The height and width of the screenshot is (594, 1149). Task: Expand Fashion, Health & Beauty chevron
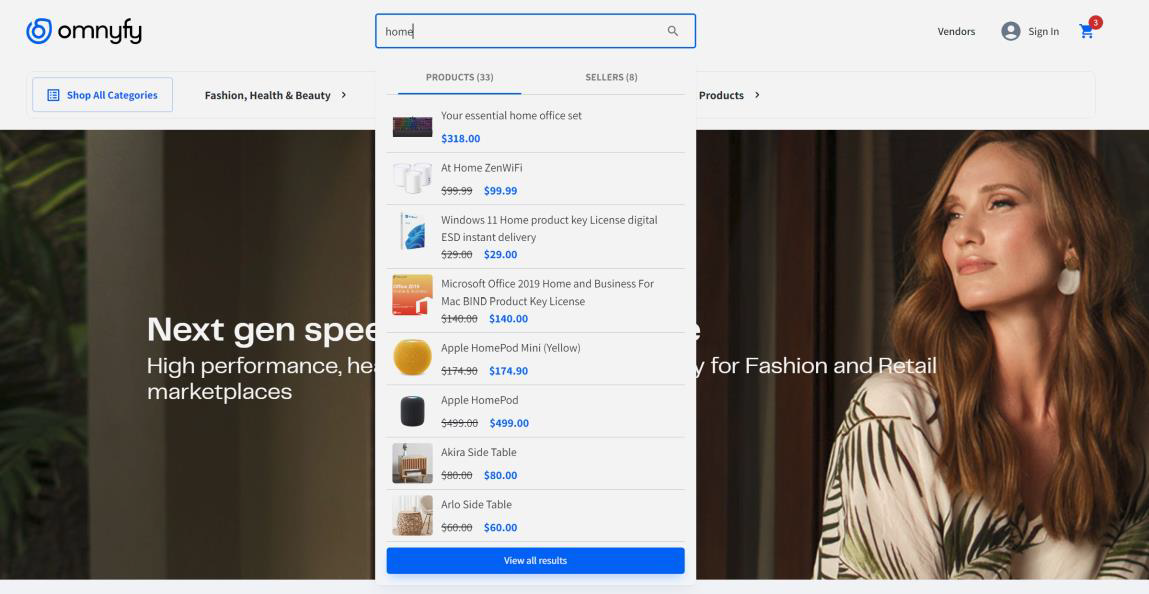click(344, 95)
